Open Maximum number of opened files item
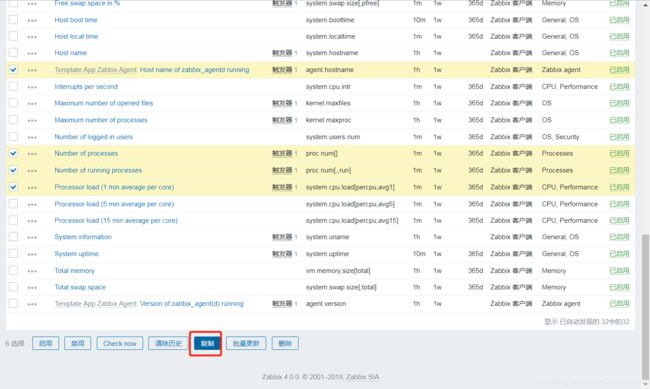 (104, 103)
